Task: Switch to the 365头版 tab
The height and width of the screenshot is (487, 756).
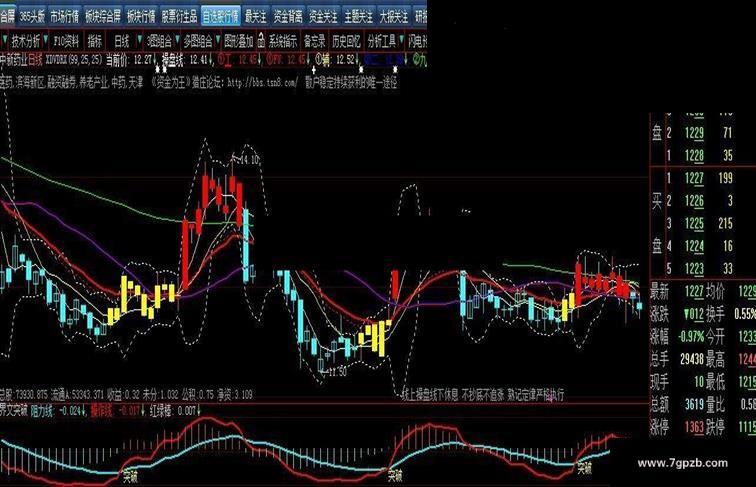Action: 32,17
